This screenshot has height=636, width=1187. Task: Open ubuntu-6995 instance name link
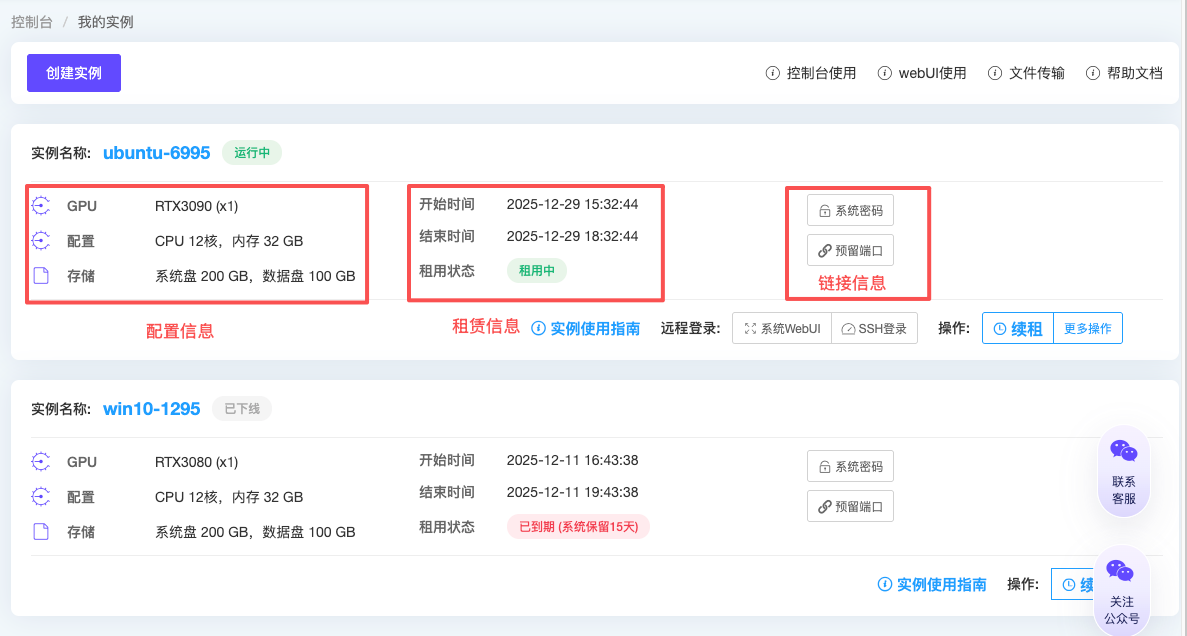[x=156, y=153]
